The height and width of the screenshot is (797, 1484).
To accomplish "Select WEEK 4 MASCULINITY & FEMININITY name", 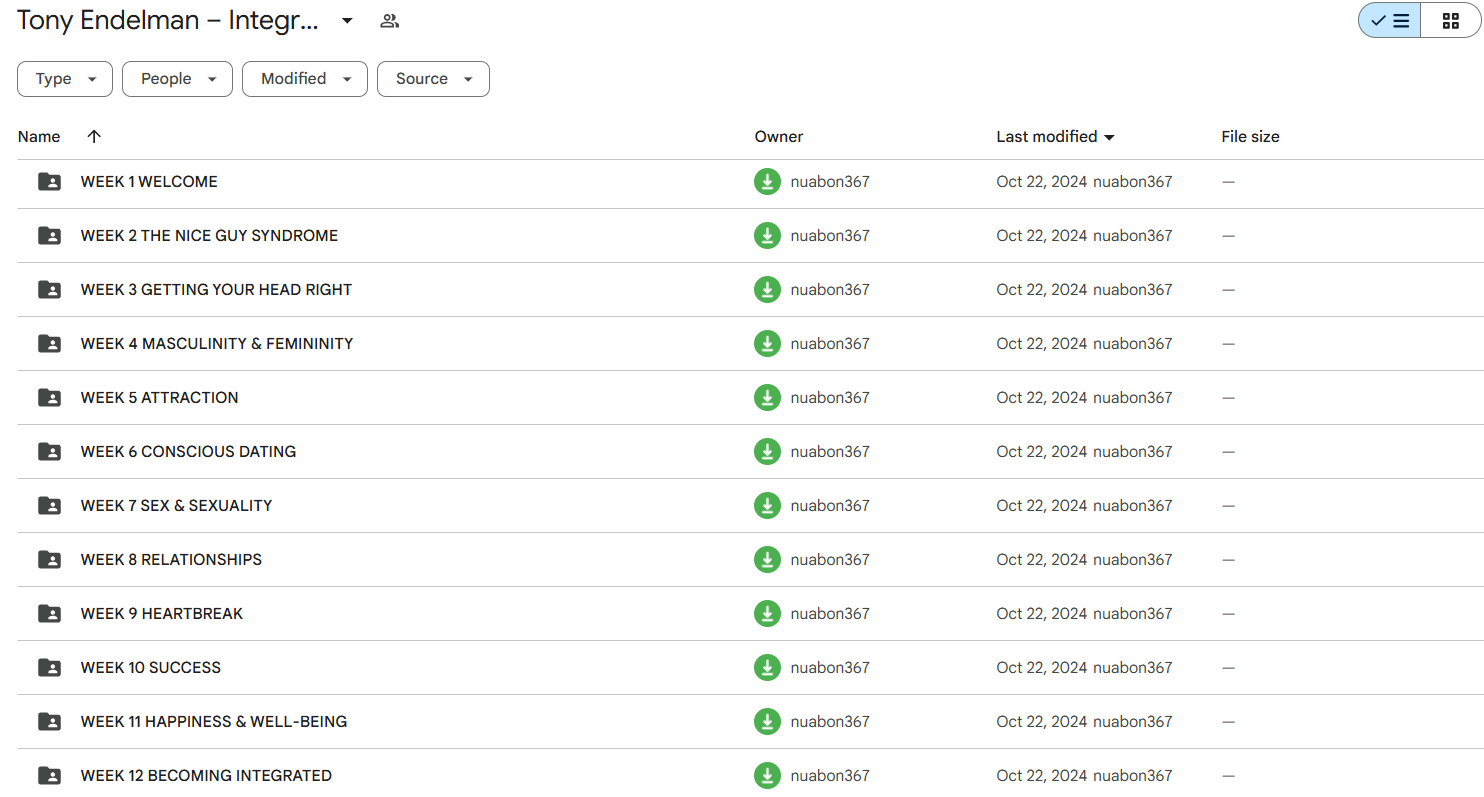I will pos(217,344).
